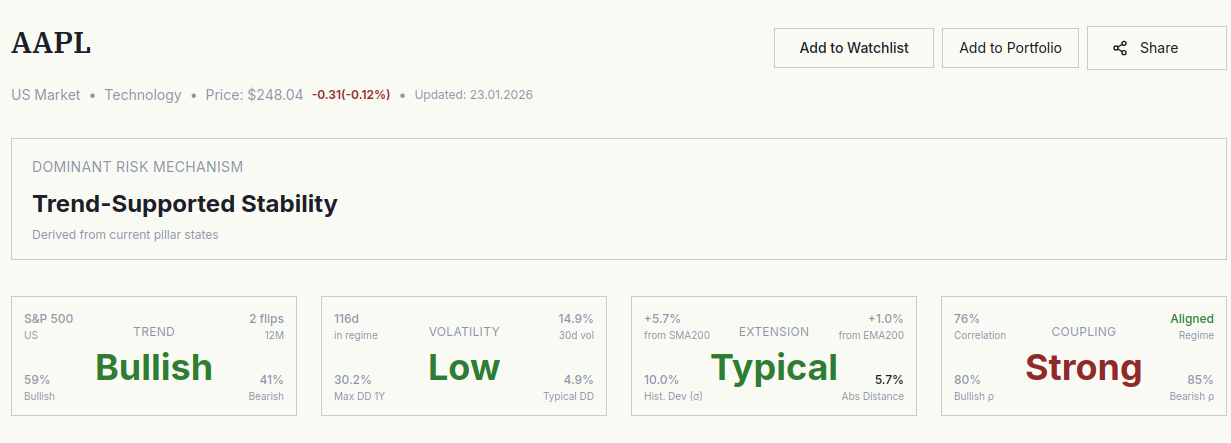The width and height of the screenshot is (1231, 443).
Task: Click the 76% Correlation value
Action: click(x=967, y=319)
